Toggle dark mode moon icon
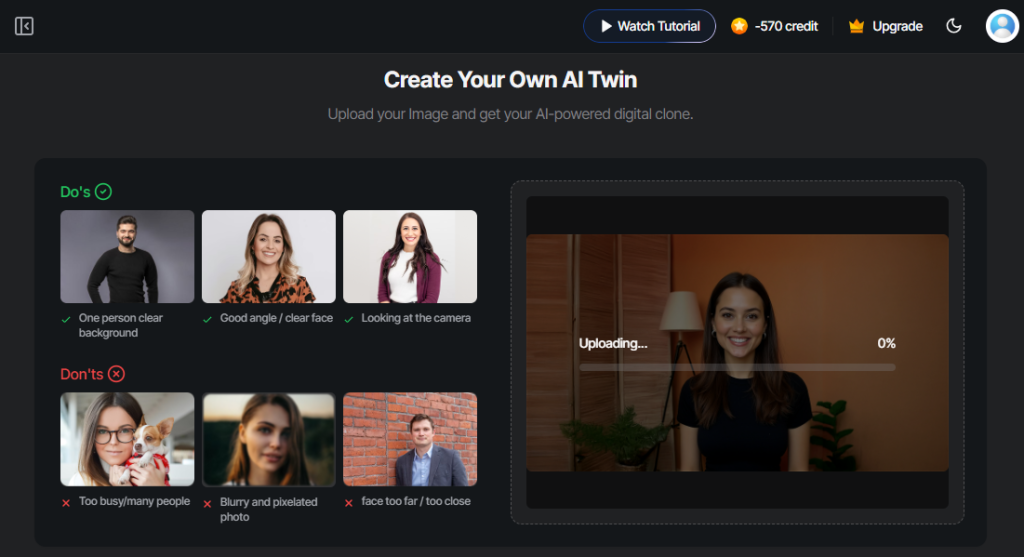 (x=953, y=26)
